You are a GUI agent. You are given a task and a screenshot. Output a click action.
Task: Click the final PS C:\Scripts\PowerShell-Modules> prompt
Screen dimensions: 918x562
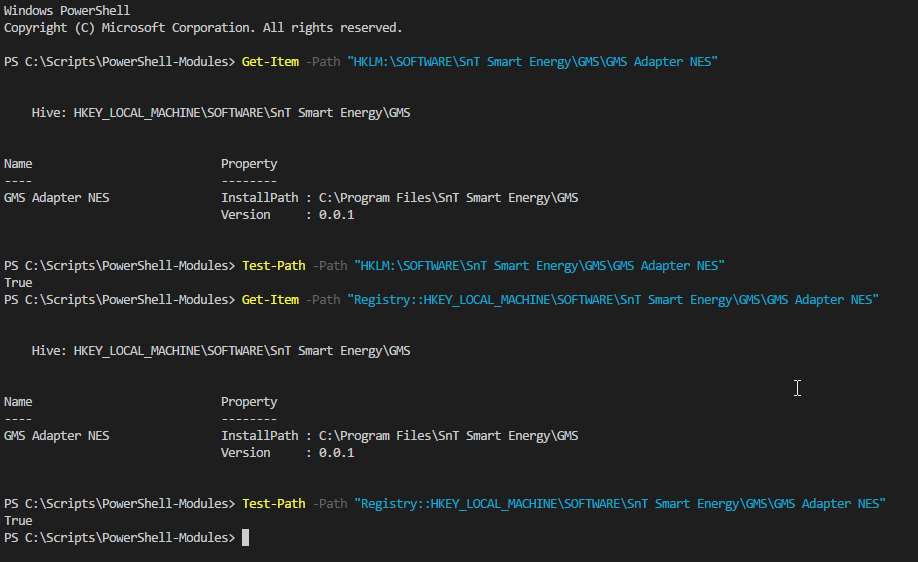[x=119, y=537]
